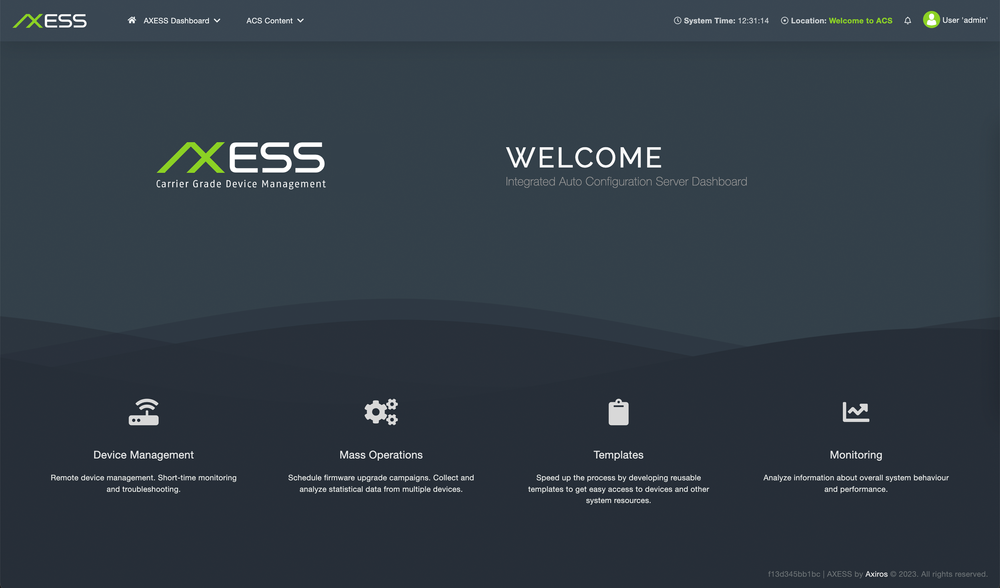
Task: Click the Templates section heading
Action: [618, 455]
